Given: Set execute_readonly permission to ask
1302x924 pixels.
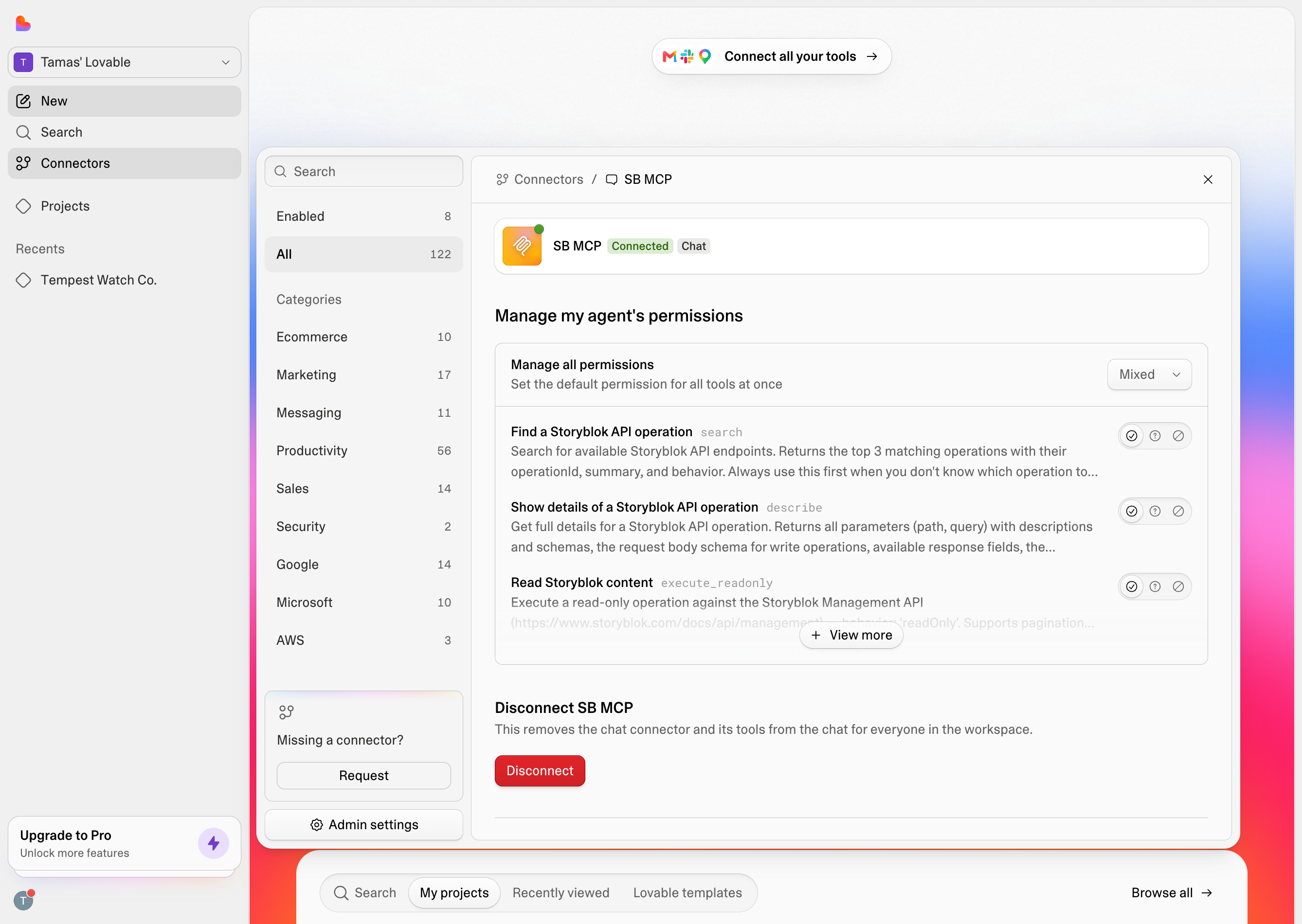Looking at the screenshot, I should (1155, 586).
